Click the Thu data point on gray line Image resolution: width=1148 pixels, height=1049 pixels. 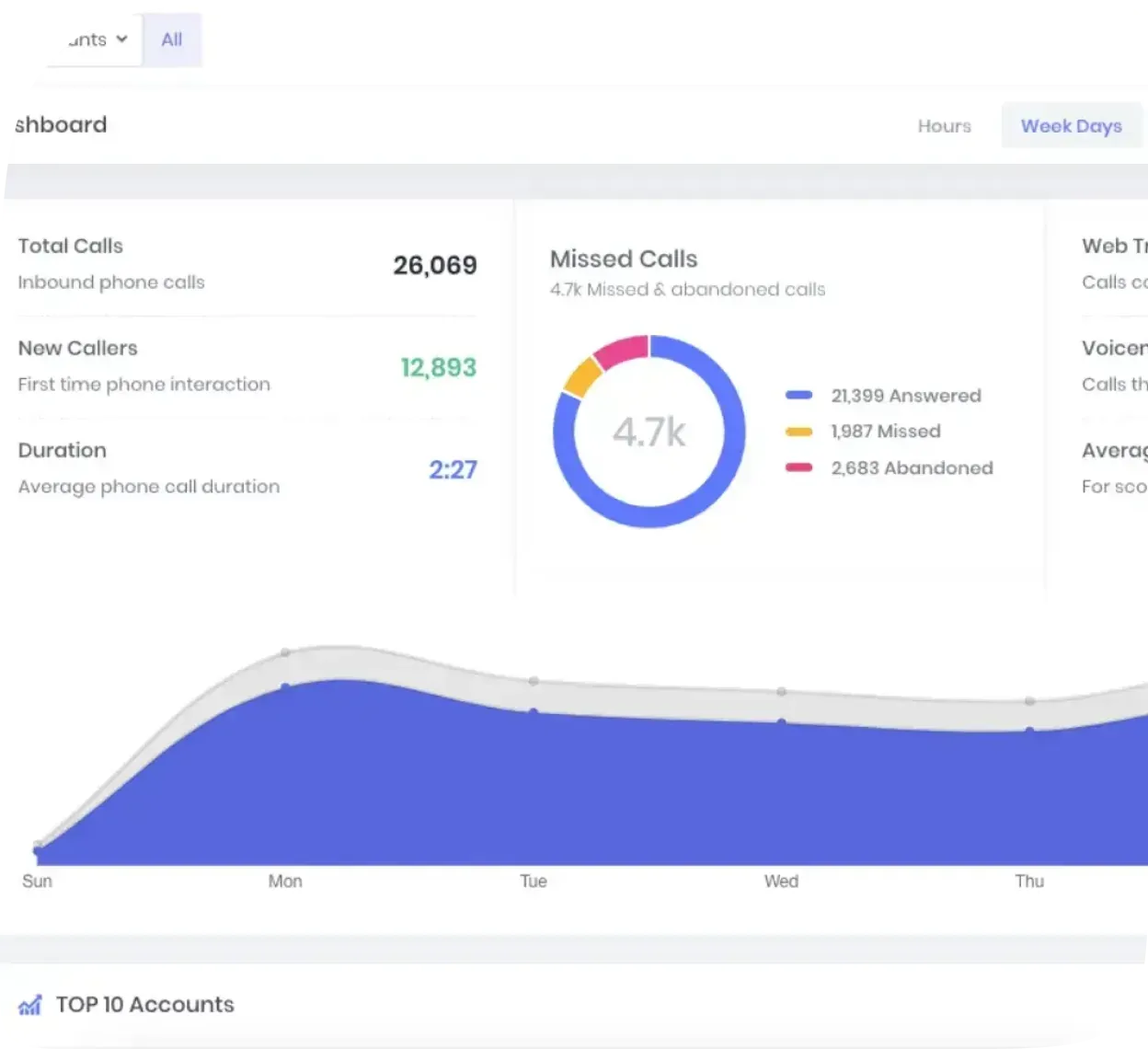[x=1029, y=701]
